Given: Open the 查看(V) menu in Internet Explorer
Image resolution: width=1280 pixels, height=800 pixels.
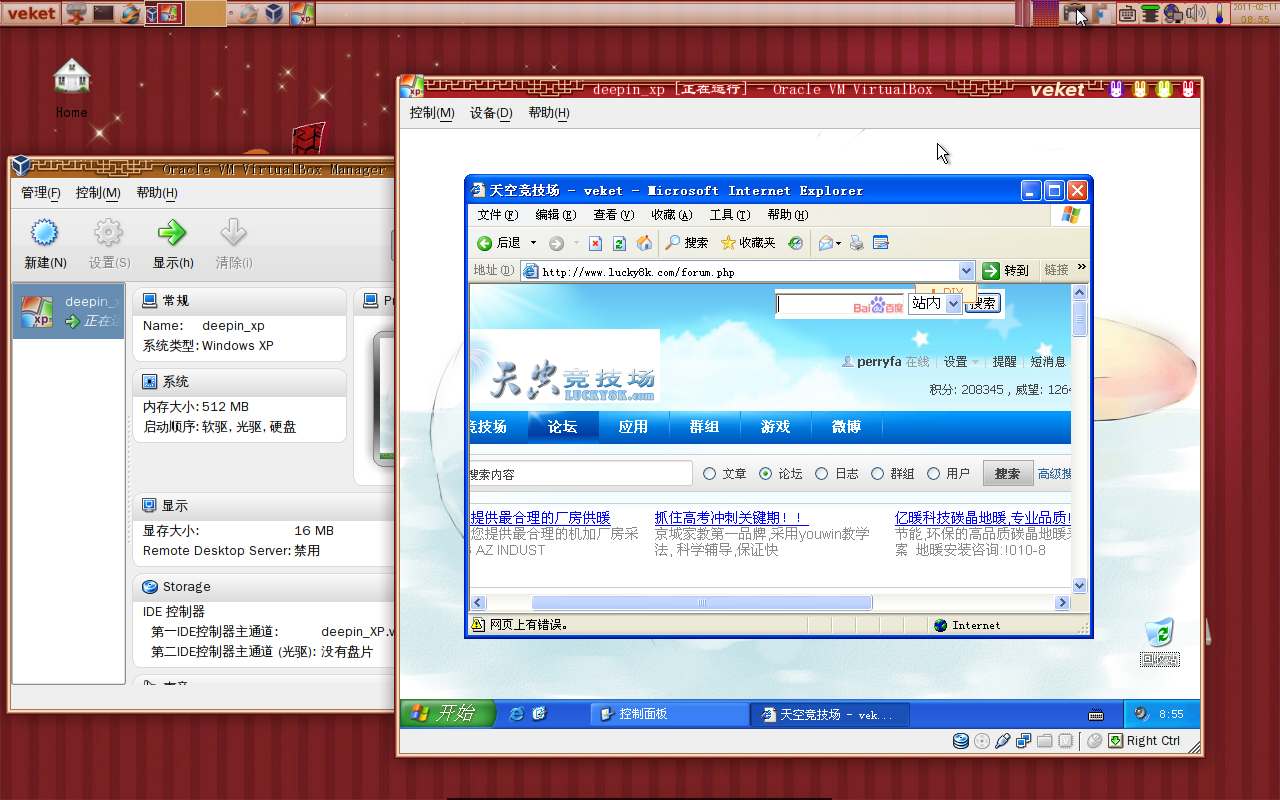Looking at the screenshot, I should click(613, 215).
